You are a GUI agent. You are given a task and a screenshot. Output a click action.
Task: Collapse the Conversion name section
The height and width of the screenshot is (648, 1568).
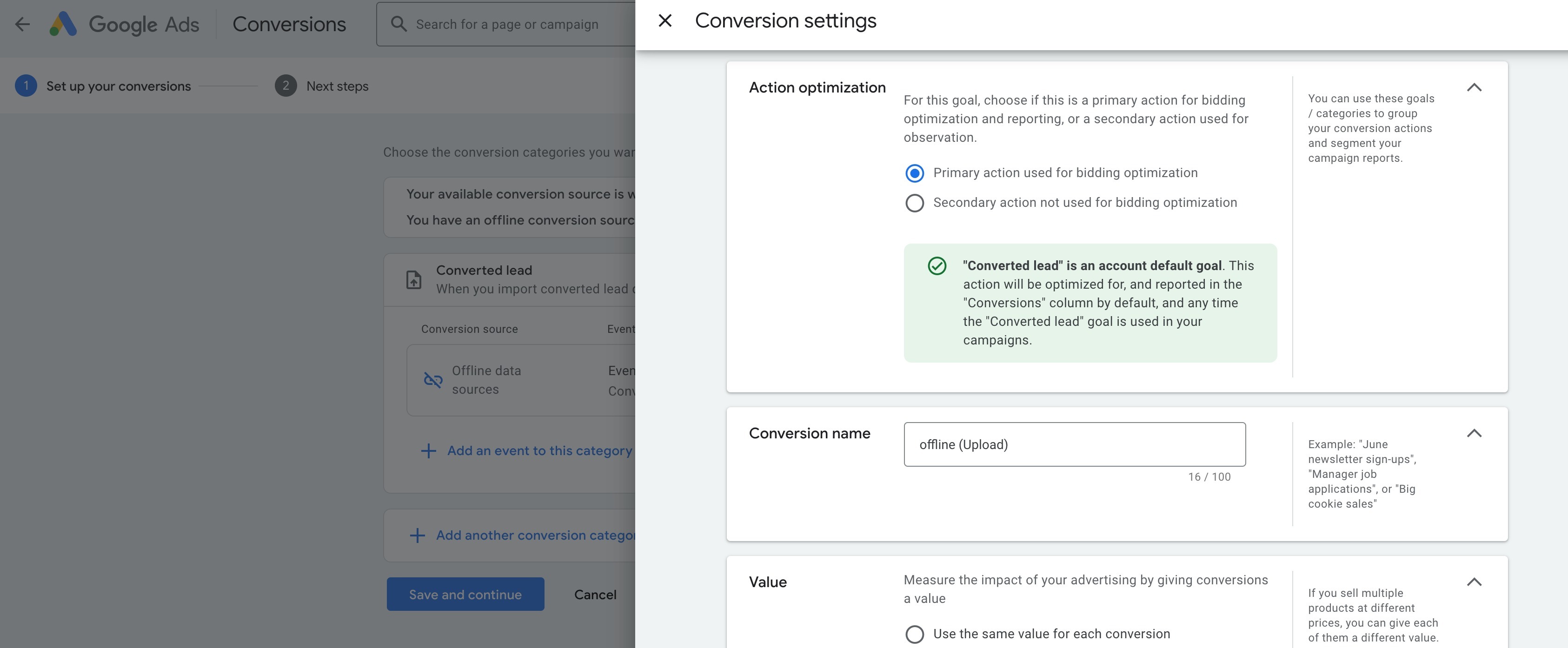pyautogui.click(x=1474, y=433)
